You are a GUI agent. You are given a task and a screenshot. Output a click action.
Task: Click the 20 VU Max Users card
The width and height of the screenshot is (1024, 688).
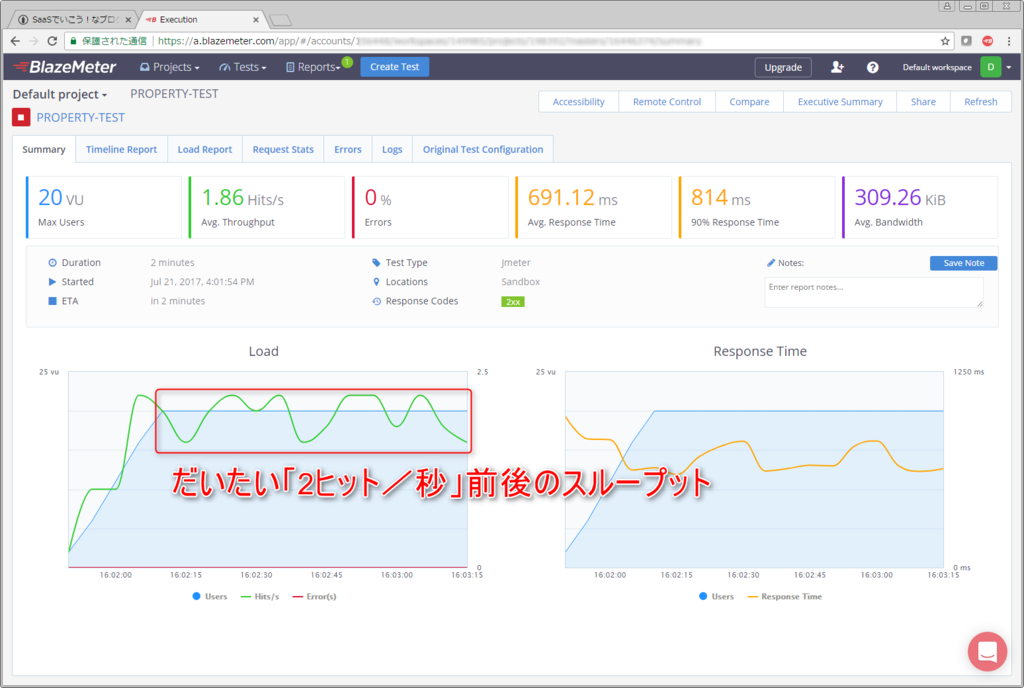point(104,207)
